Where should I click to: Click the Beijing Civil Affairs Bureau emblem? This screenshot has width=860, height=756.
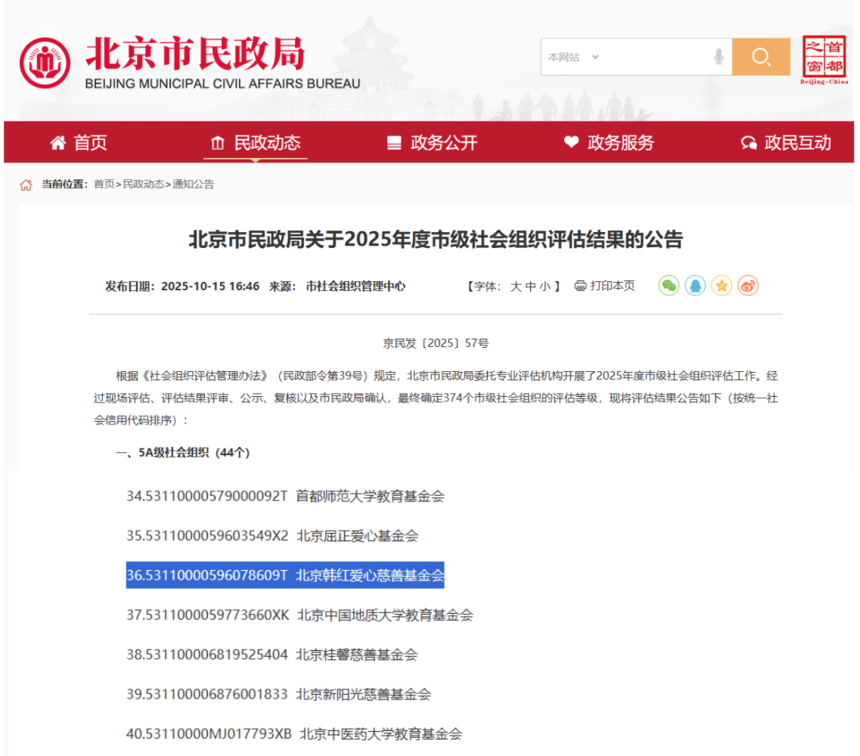tap(45, 62)
